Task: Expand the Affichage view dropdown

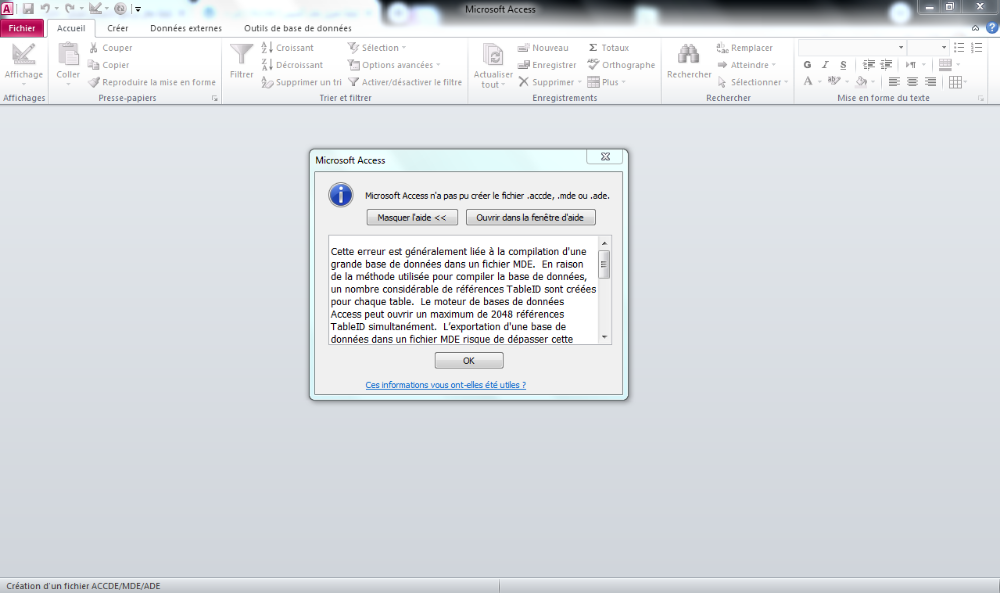Action: (23, 84)
